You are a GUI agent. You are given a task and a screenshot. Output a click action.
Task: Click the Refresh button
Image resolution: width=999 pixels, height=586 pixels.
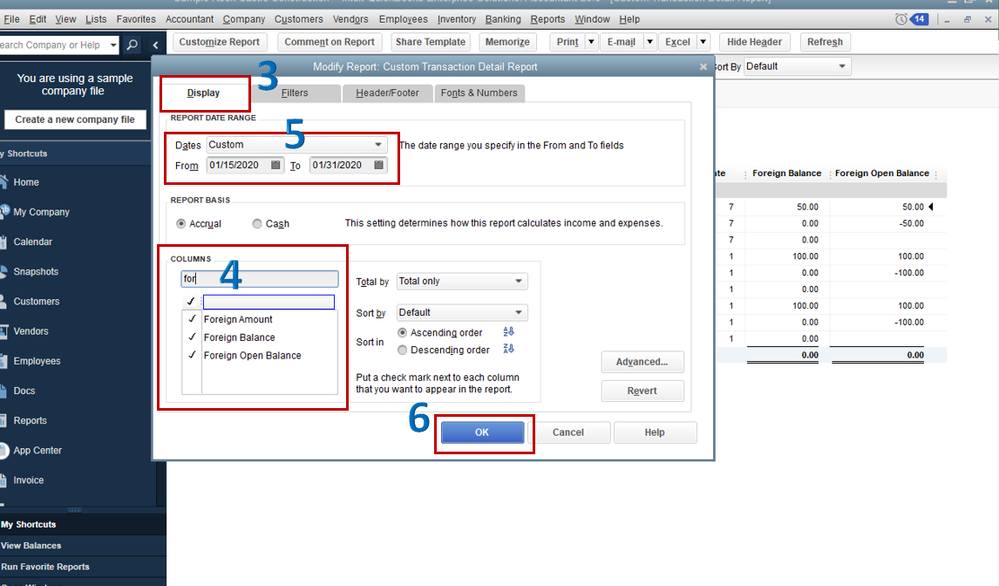pos(825,42)
